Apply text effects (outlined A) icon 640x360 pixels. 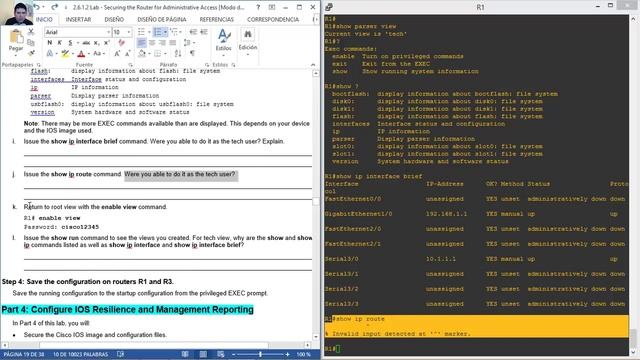[50, 53]
